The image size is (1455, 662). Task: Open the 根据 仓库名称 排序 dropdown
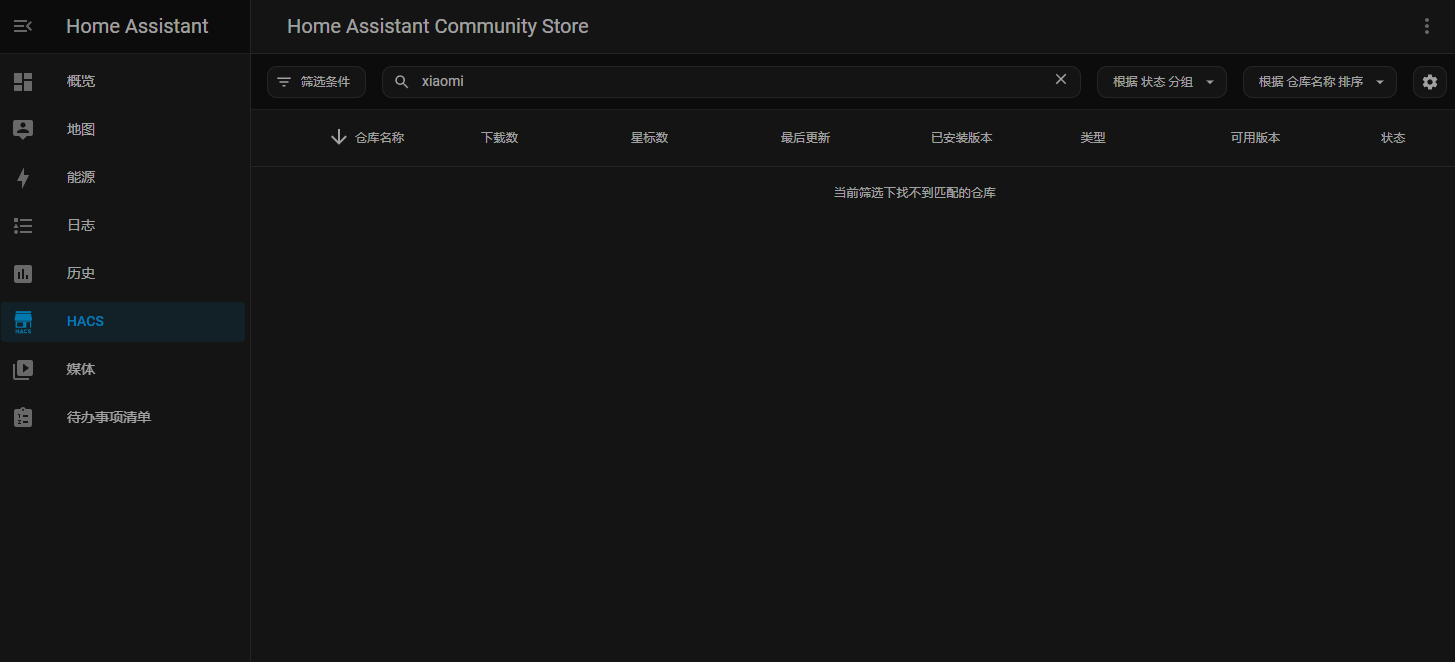click(1320, 82)
